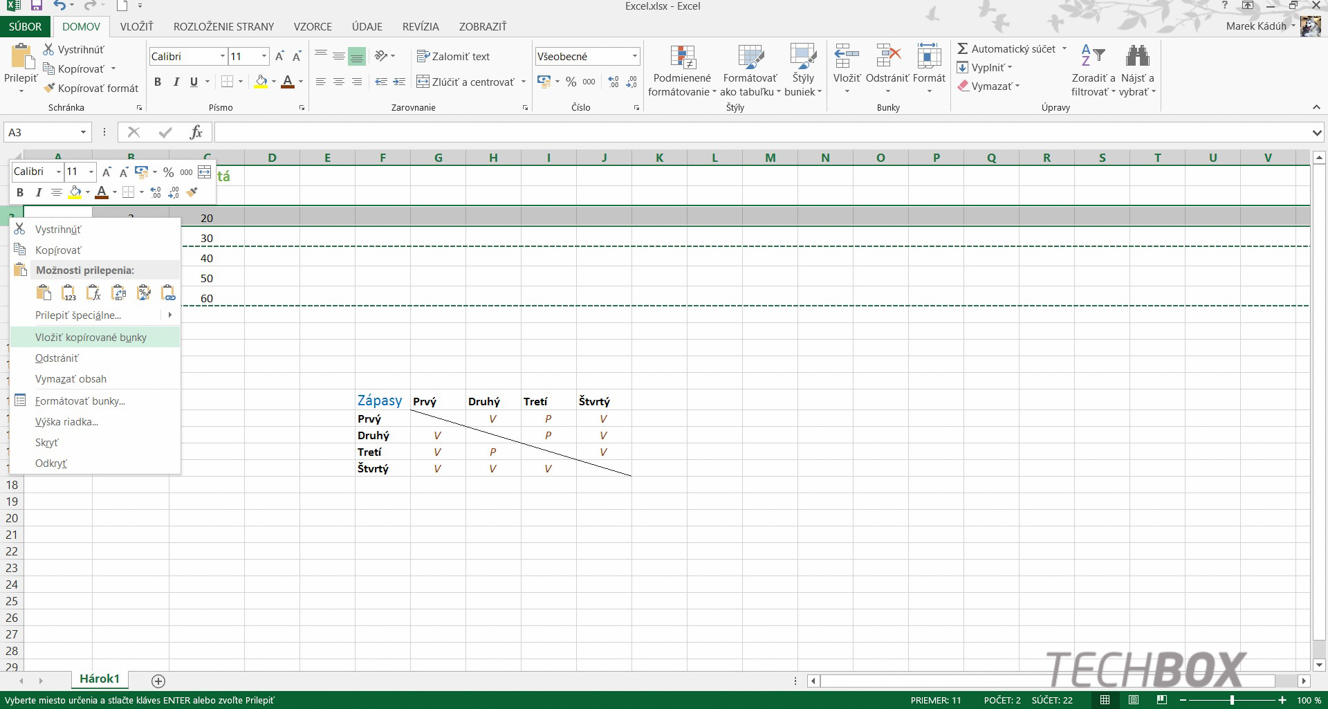Choose paste link option in context menu
Viewport: 1328px width, 709px height.
pos(168,293)
